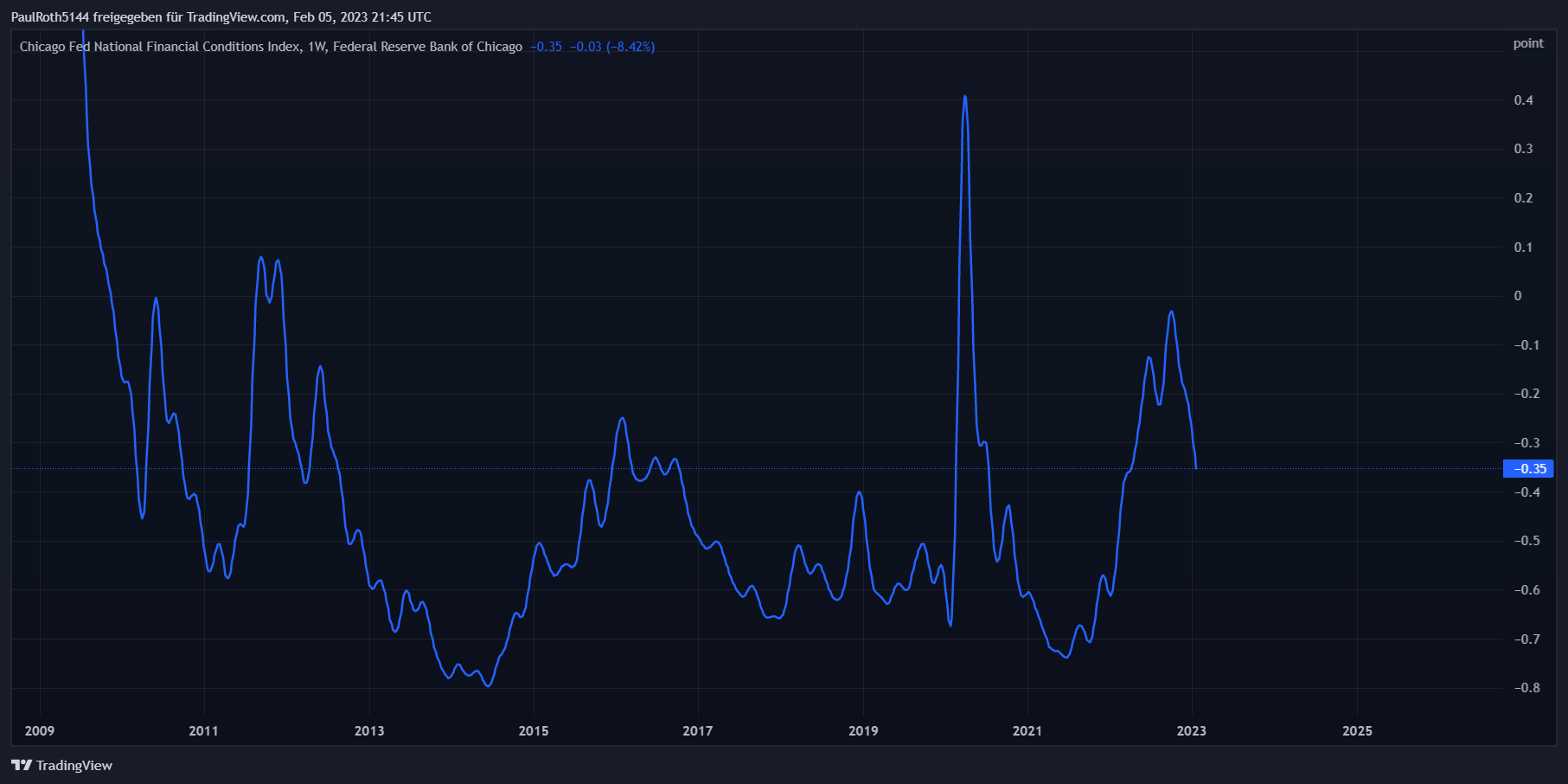Click the 2015 time axis label

[534, 731]
